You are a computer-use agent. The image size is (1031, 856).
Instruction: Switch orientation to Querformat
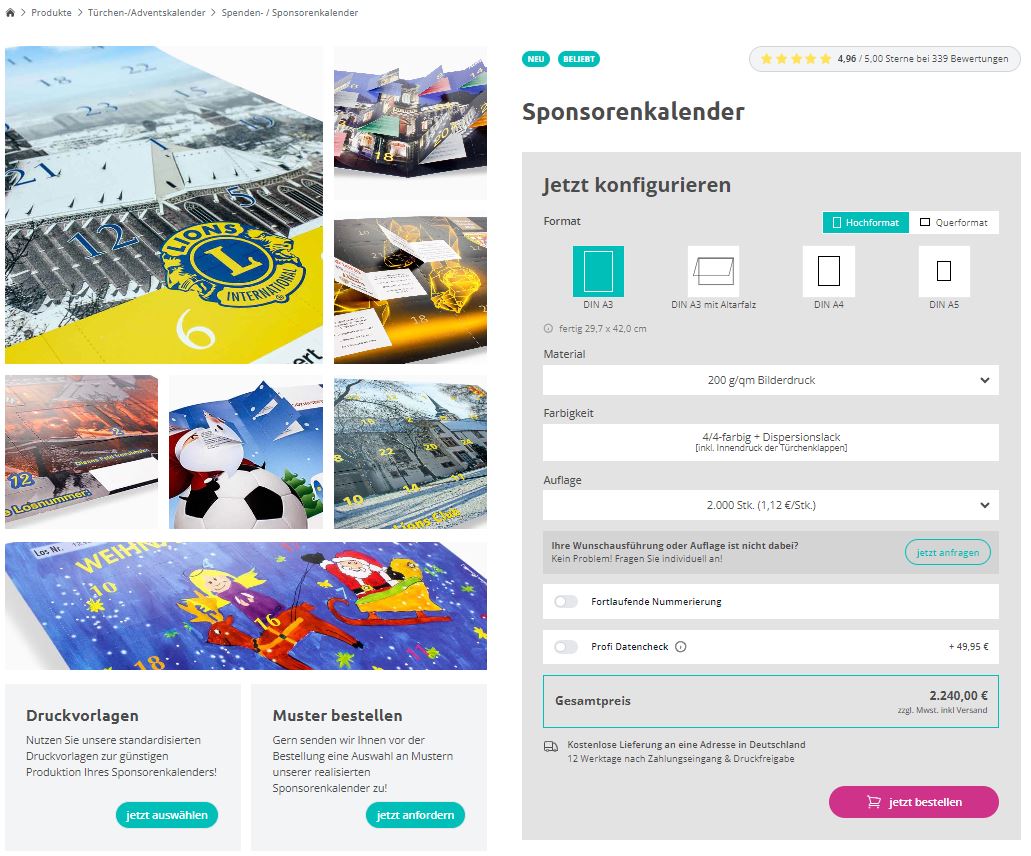click(953, 222)
